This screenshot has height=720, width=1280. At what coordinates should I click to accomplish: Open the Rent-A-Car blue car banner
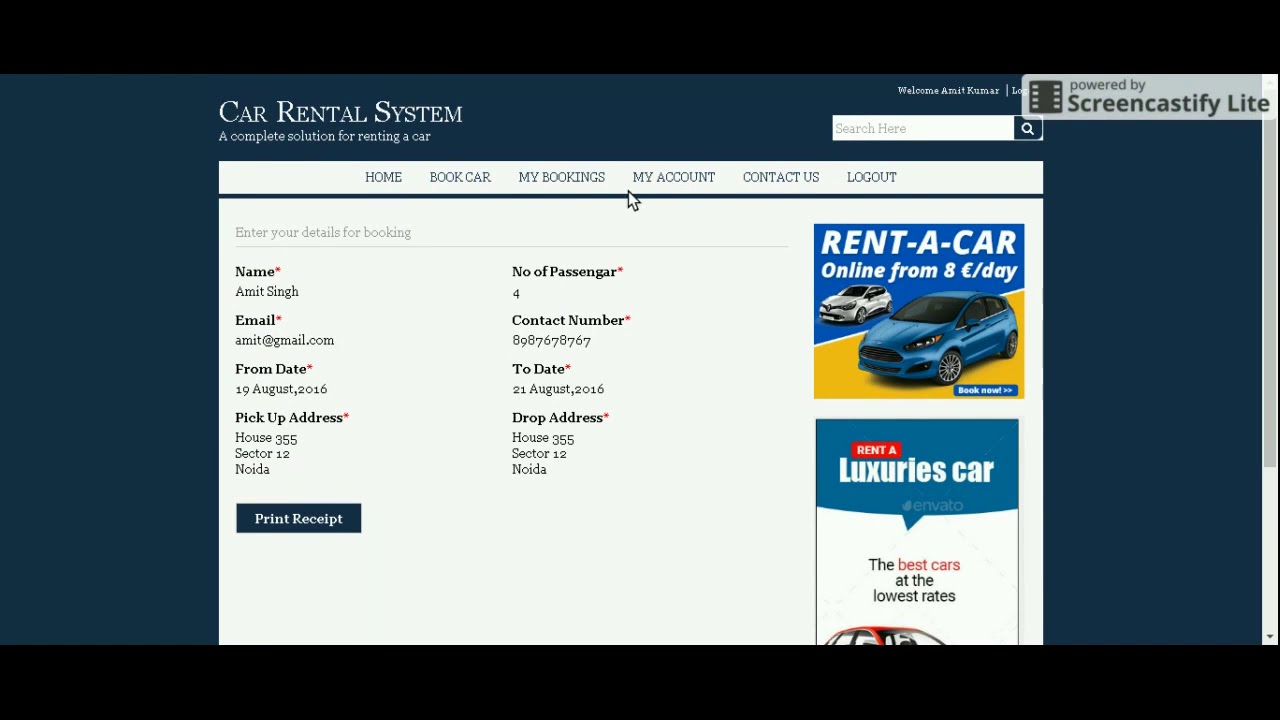pos(919,311)
